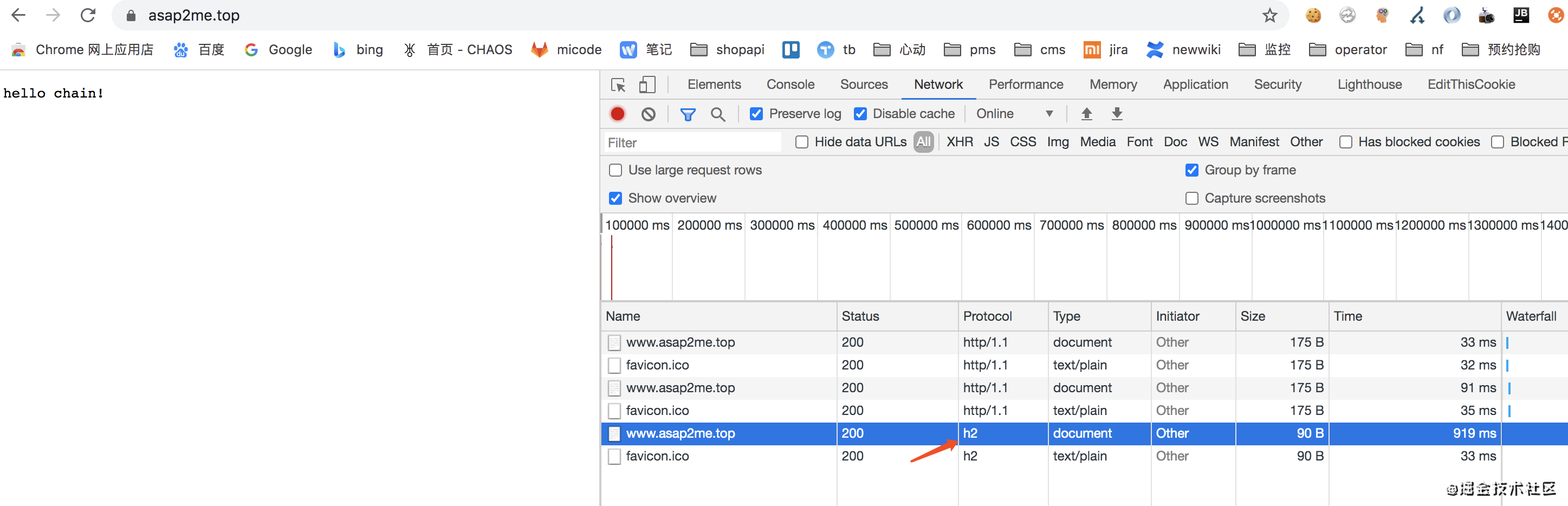Sort requests by the Protocol column header
1568x506 pixels.
(x=1002, y=316)
